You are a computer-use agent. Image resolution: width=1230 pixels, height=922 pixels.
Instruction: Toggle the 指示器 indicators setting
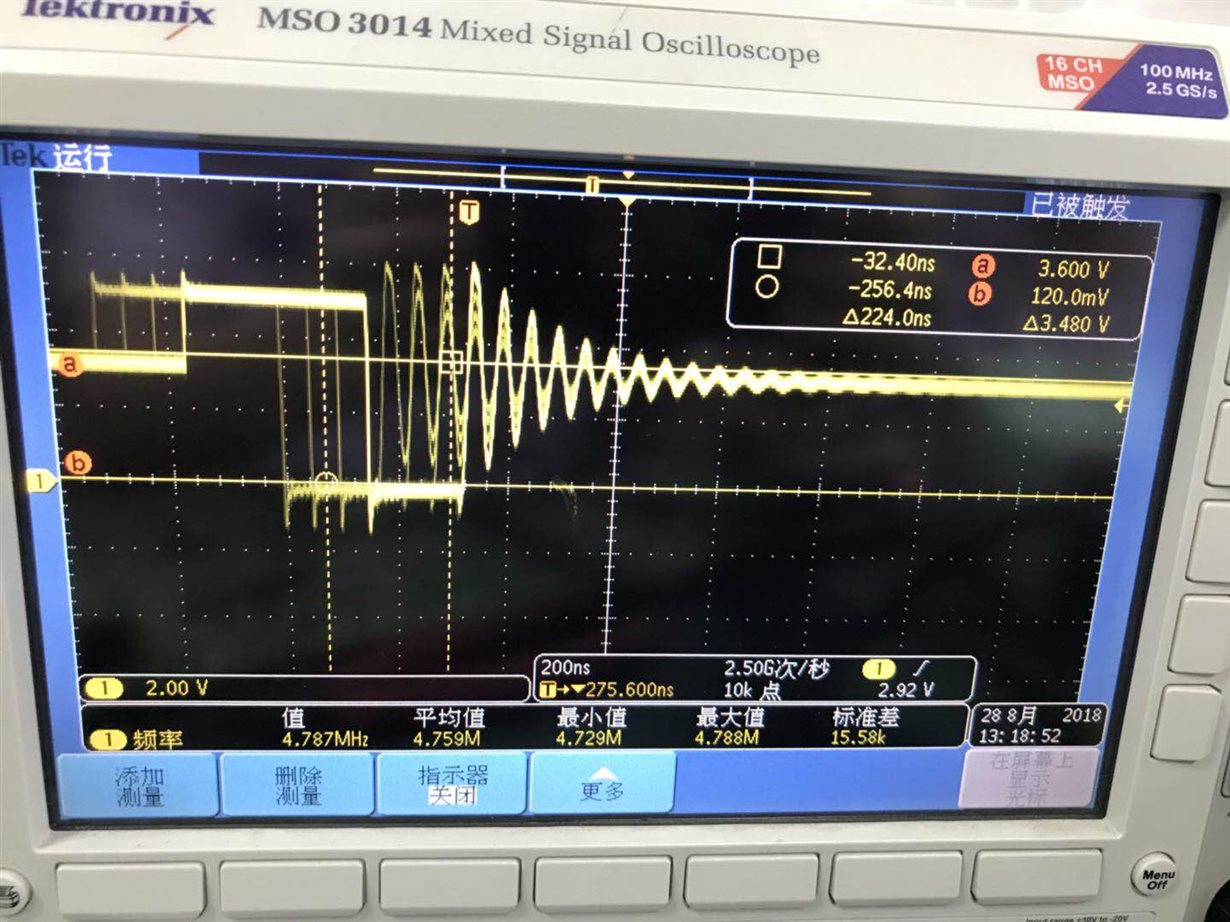450,784
